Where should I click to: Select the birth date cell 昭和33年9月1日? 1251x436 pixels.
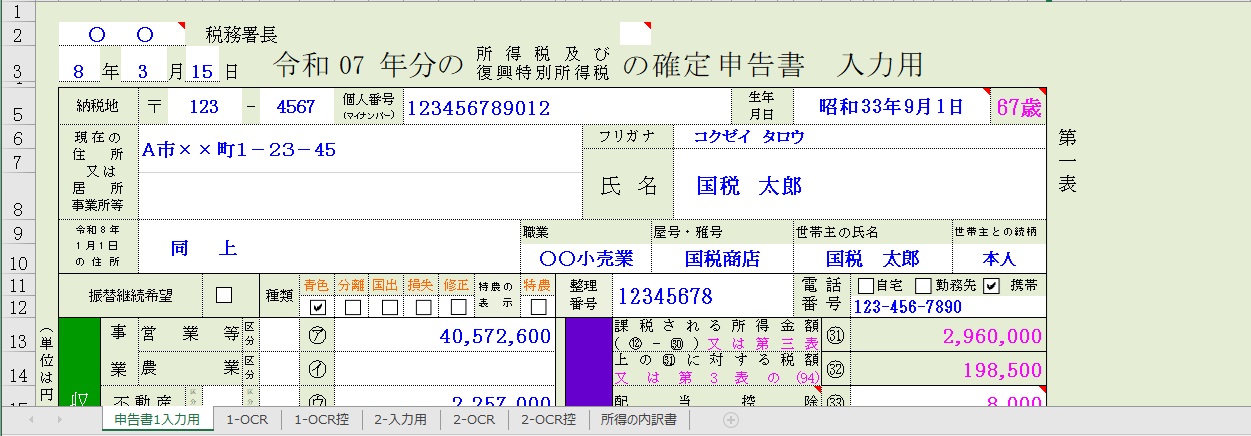(x=891, y=106)
